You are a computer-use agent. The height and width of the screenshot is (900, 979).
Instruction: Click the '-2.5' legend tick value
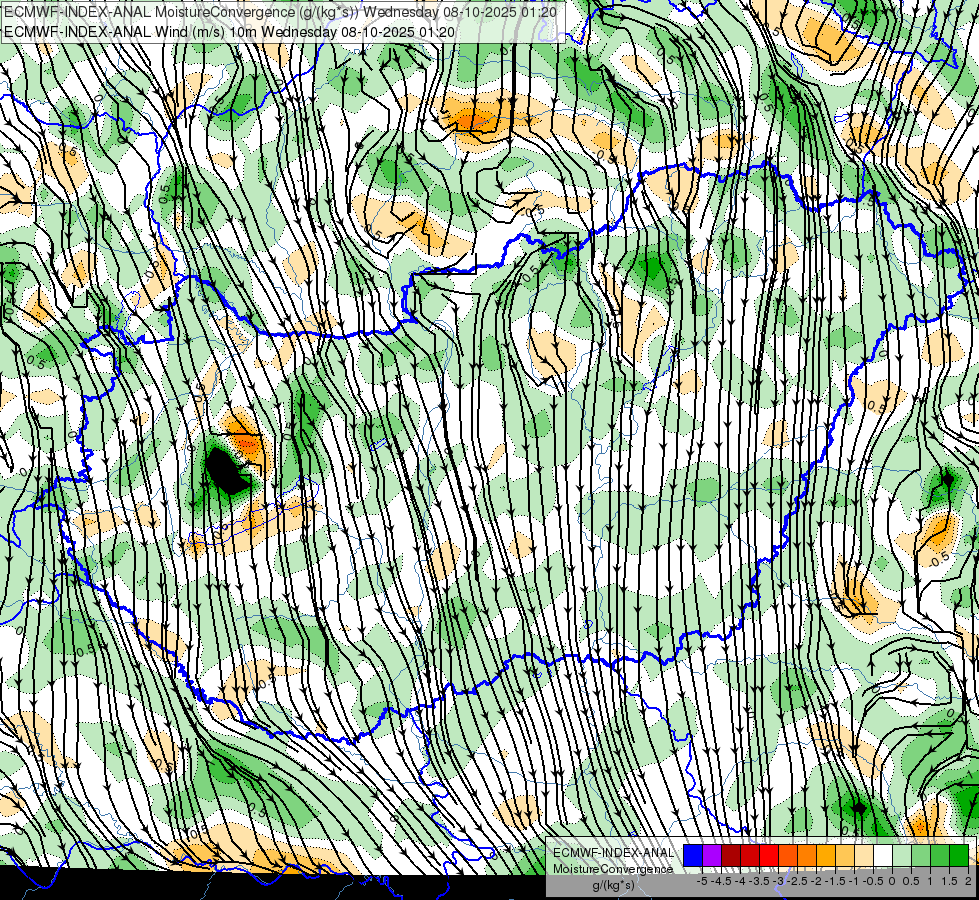click(798, 881)
